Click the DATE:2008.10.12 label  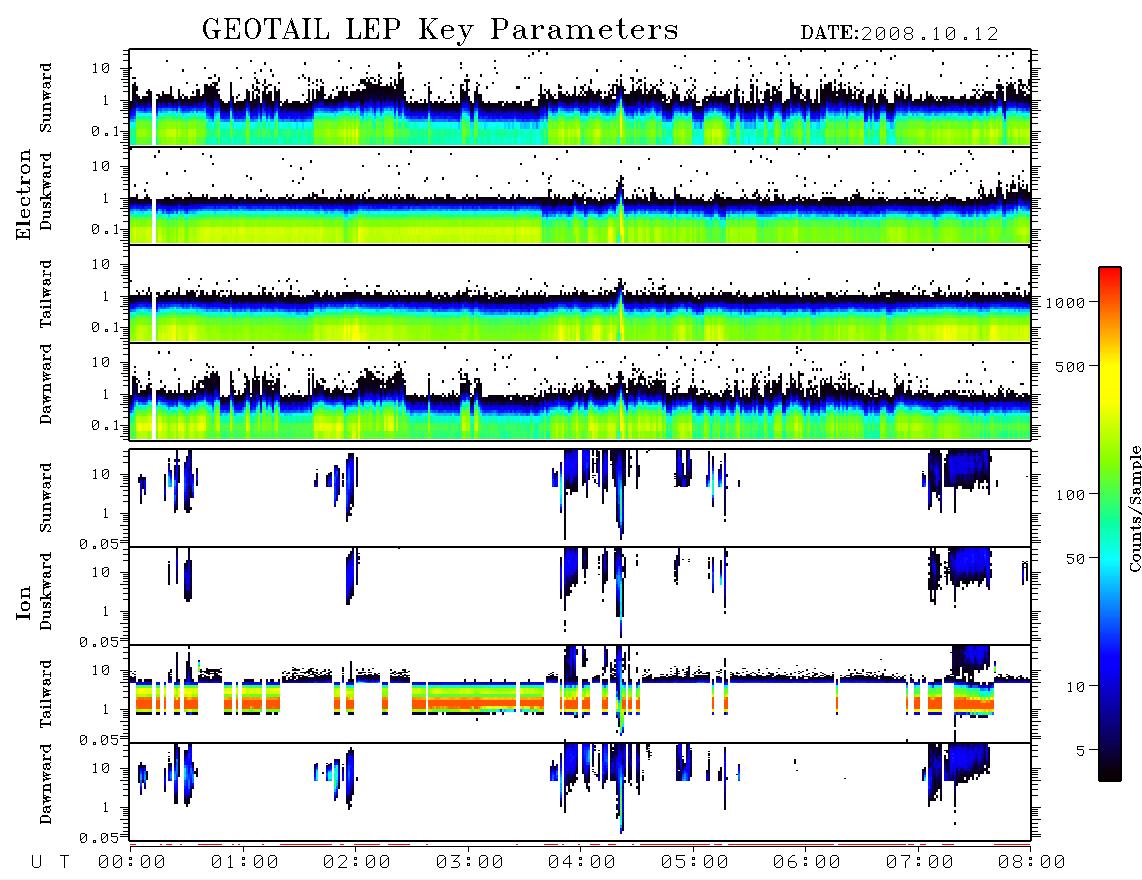899,33
